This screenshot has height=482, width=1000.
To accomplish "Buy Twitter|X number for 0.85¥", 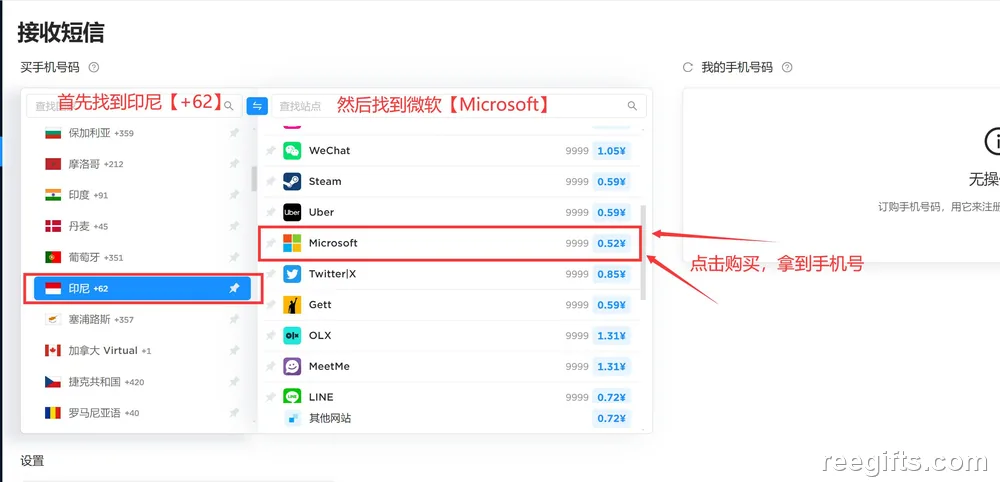I will pyautogui.click(x=611, y=274).
